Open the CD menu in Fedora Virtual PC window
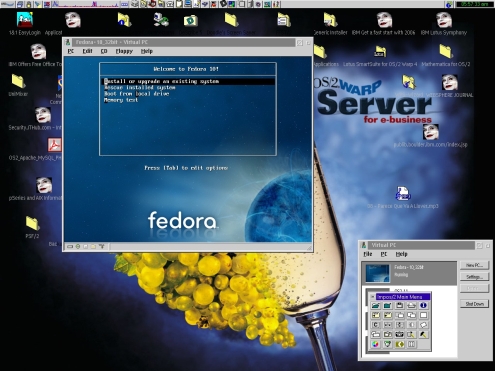Screen dimensions: 495x371 104,51
